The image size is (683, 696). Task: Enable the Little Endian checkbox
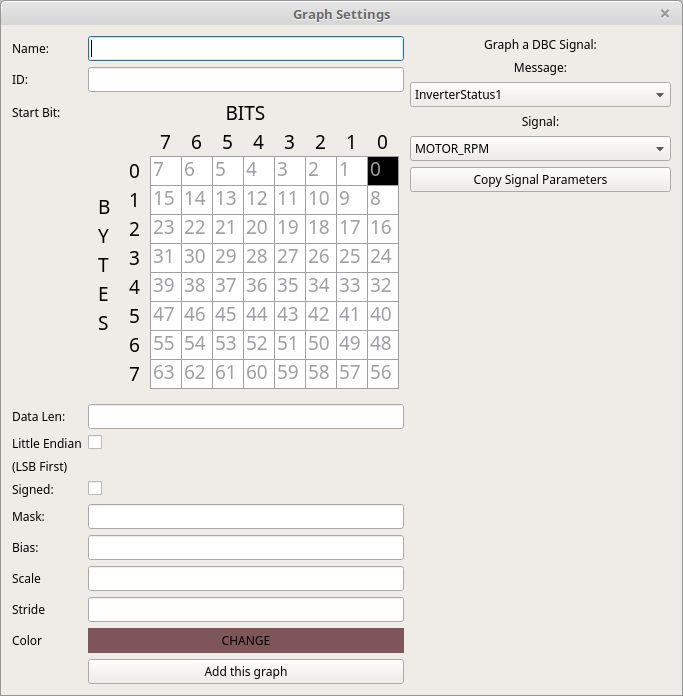95,443
